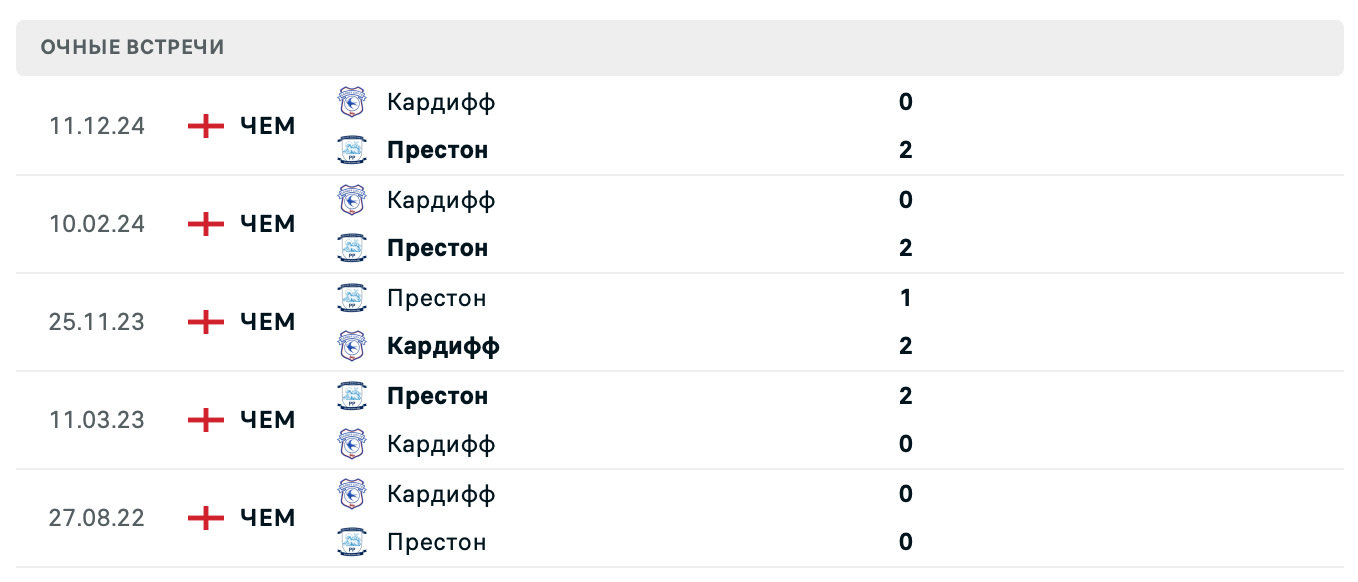Click the Кардифф club crest in the 11.12.24 match
The height and width of the screenshot is (582, 1358).
pos(351,102)
